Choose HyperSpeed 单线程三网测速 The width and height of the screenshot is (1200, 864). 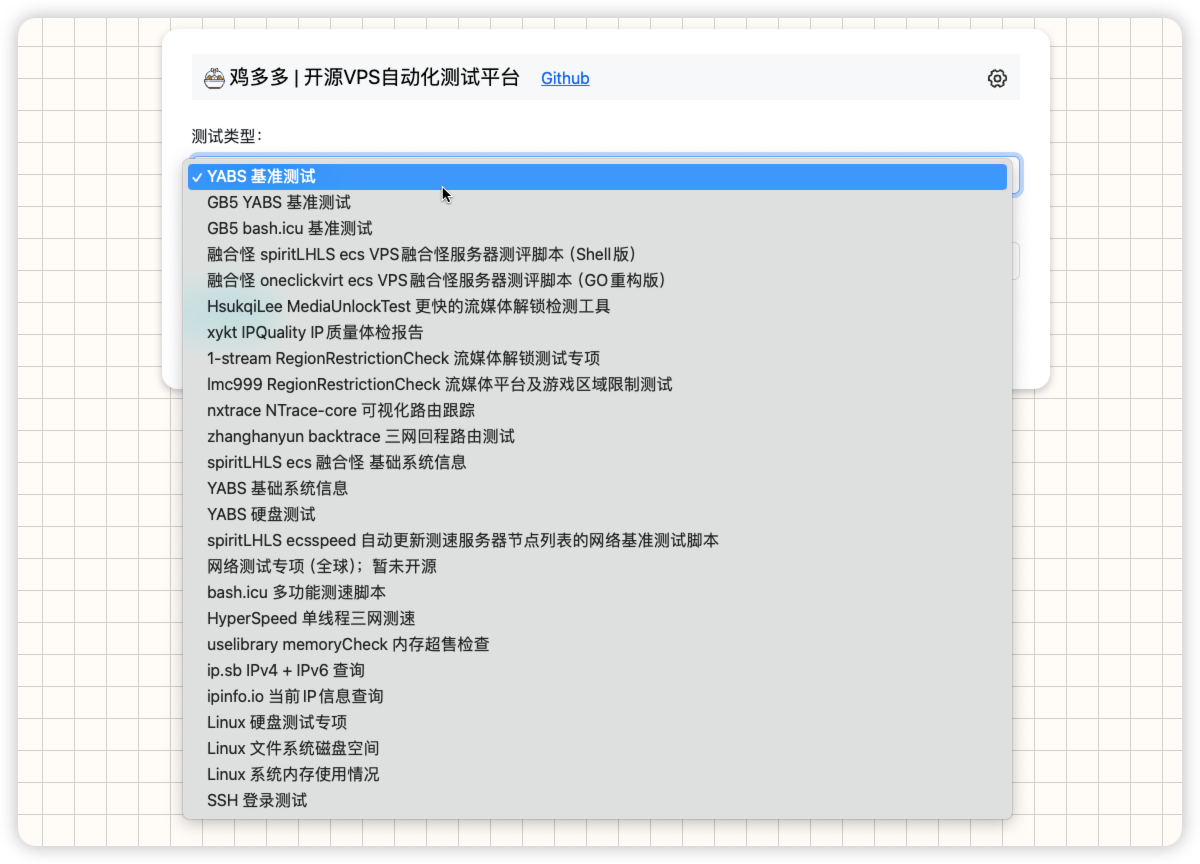(311, 618)
